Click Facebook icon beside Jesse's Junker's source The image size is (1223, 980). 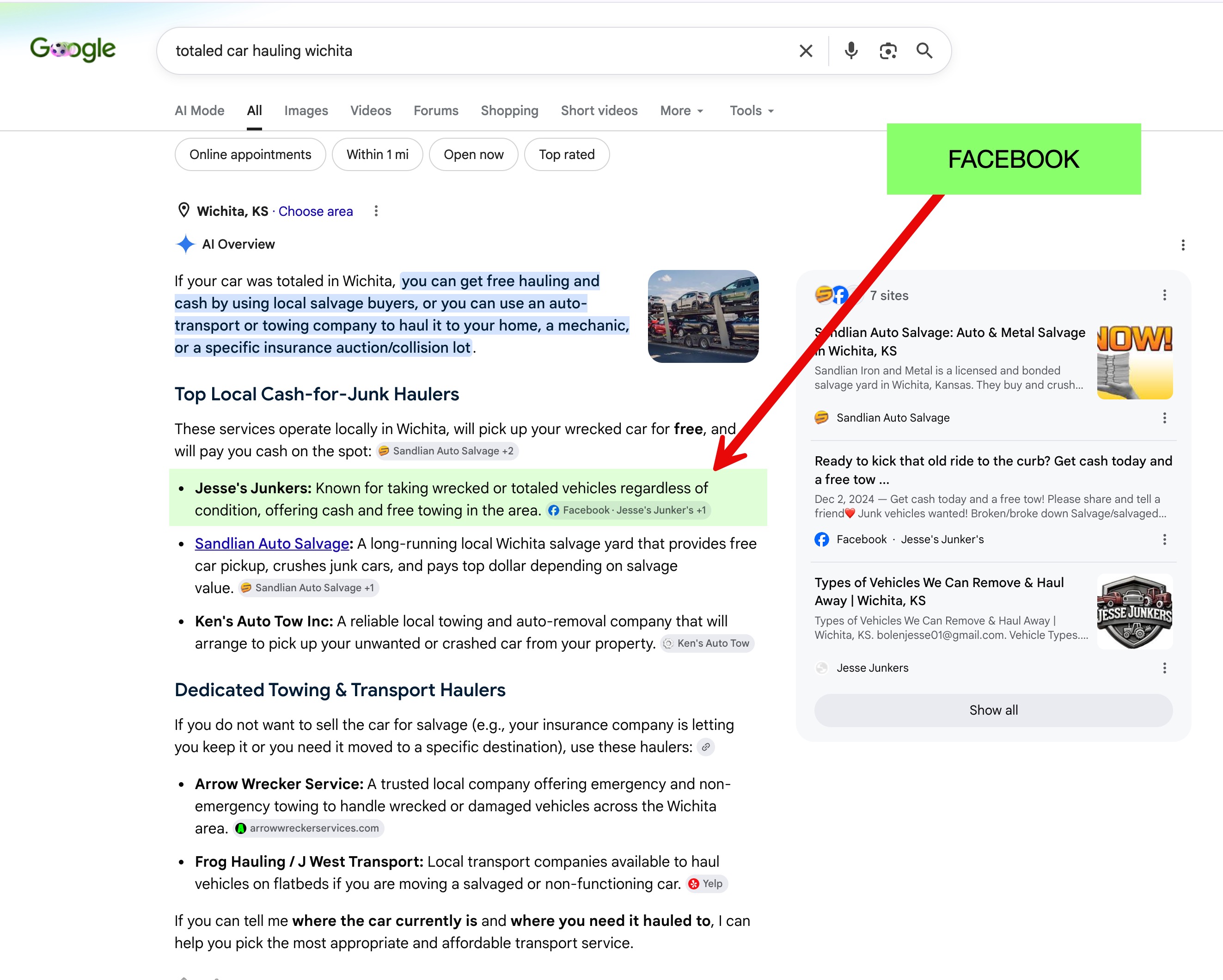(x=821, y=539)
